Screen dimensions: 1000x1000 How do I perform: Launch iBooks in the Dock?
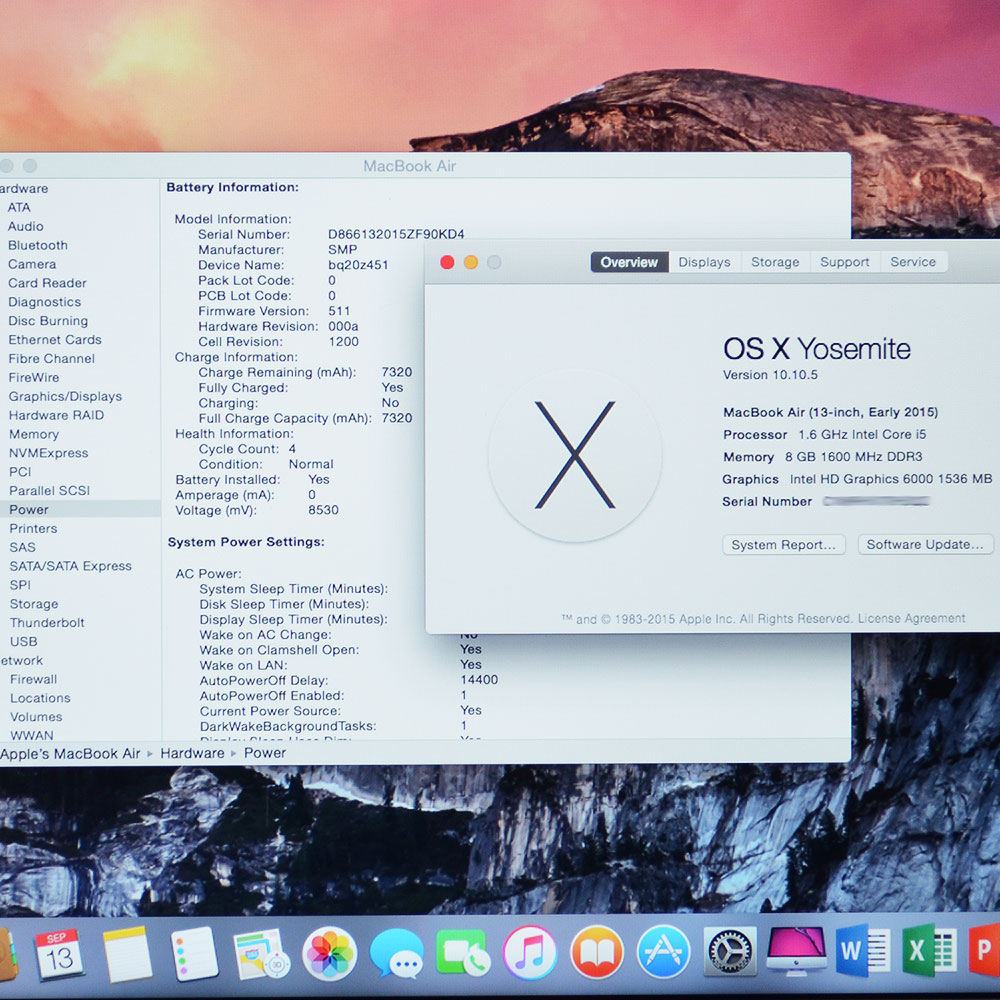click(597, 953)
